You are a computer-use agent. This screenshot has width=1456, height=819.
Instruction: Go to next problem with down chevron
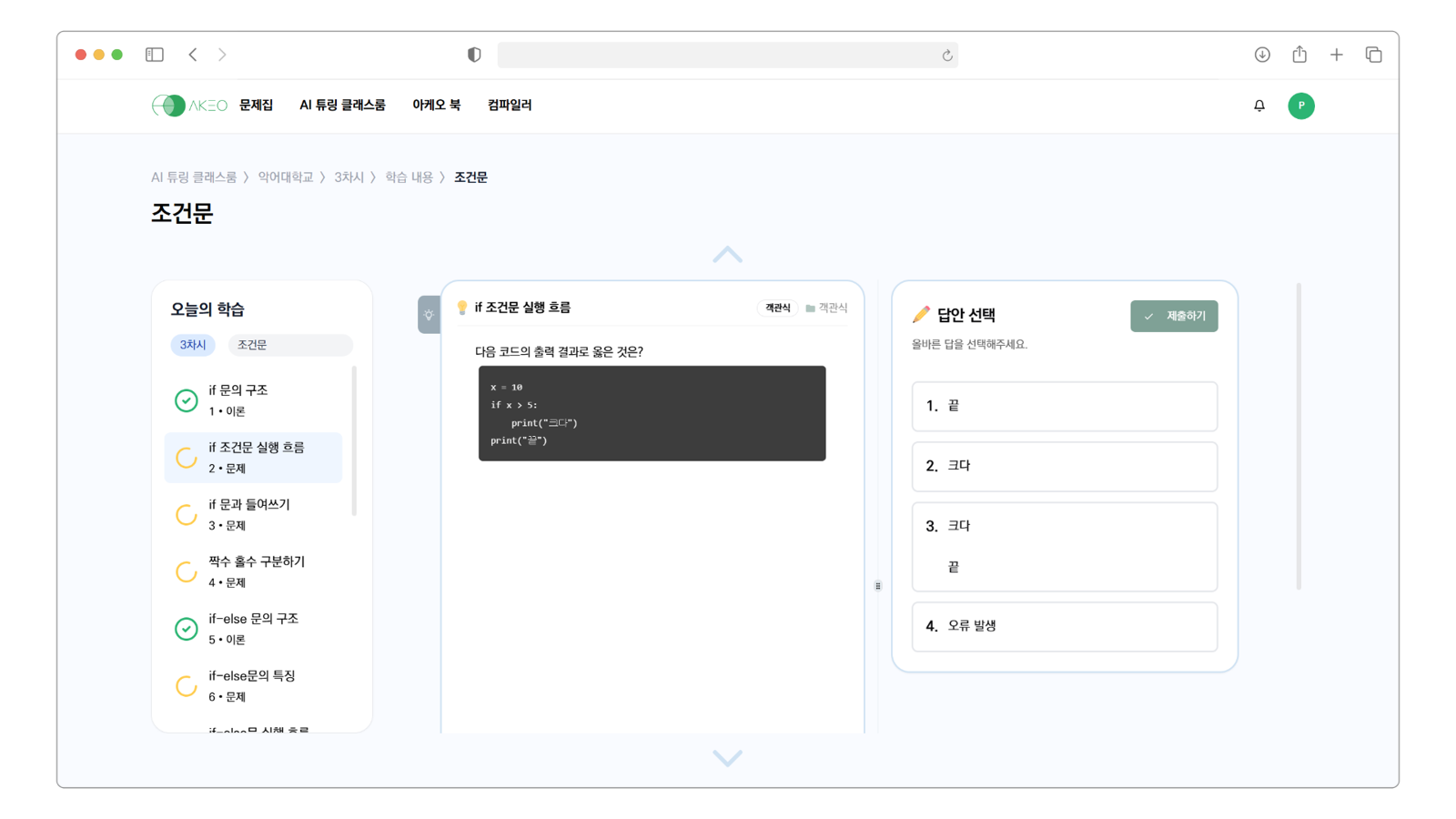tap(727, 757)
